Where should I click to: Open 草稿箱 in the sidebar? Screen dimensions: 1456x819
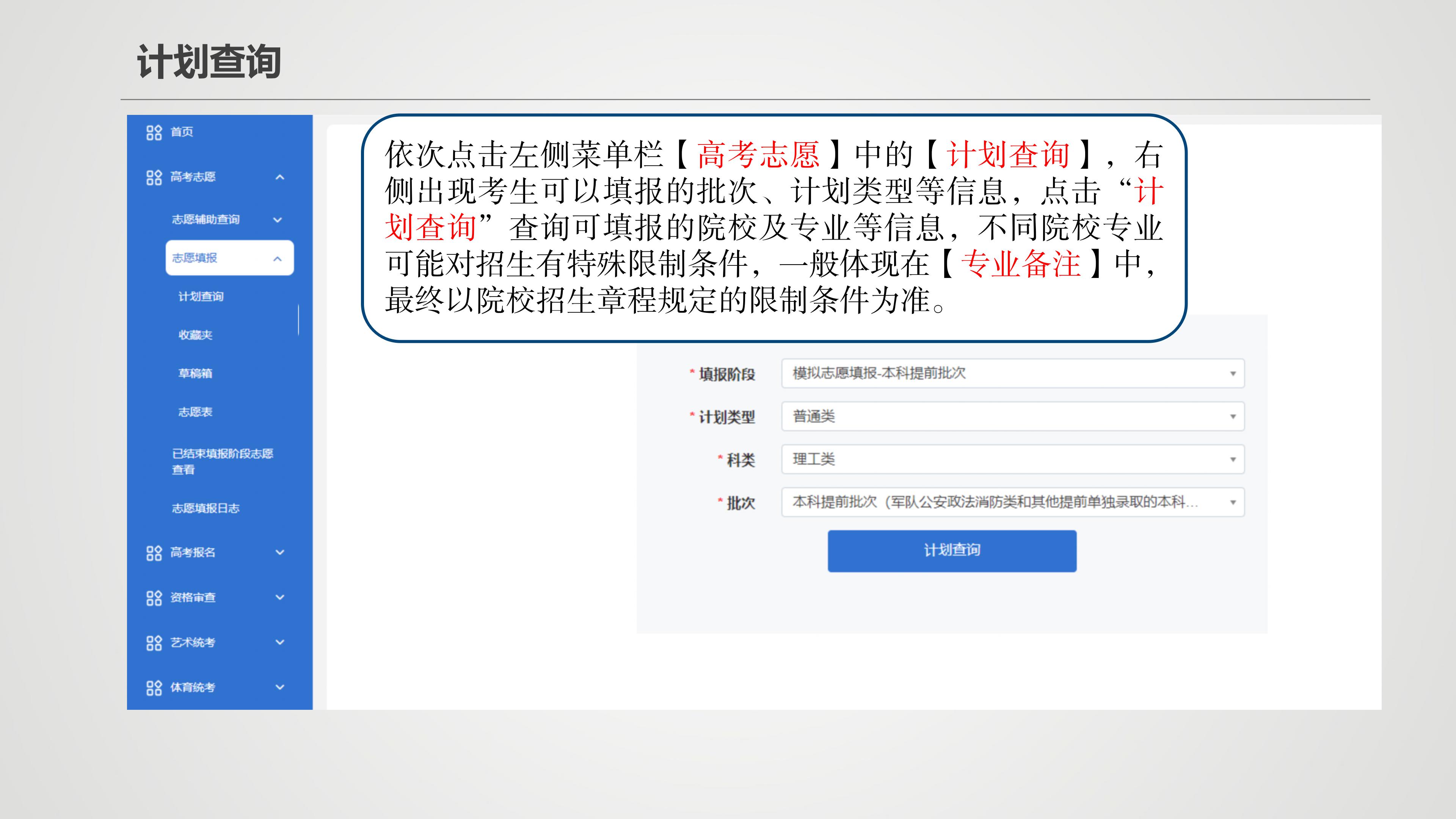click(196, 373)
